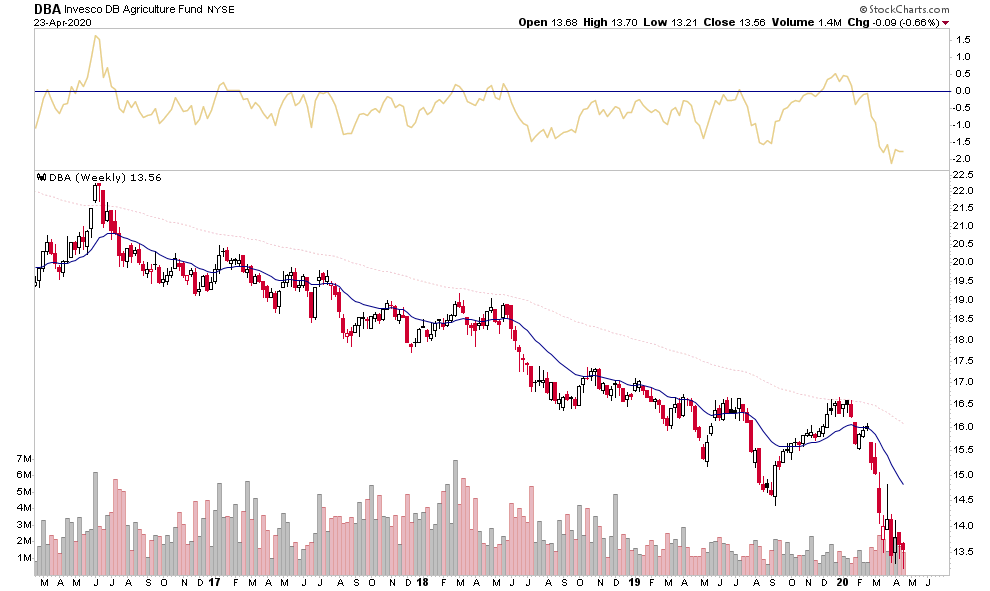The height and width of the screenshot is (591, 990).
Task: Click the -1.5 label on indicator axis
Action: coord(962,142)
